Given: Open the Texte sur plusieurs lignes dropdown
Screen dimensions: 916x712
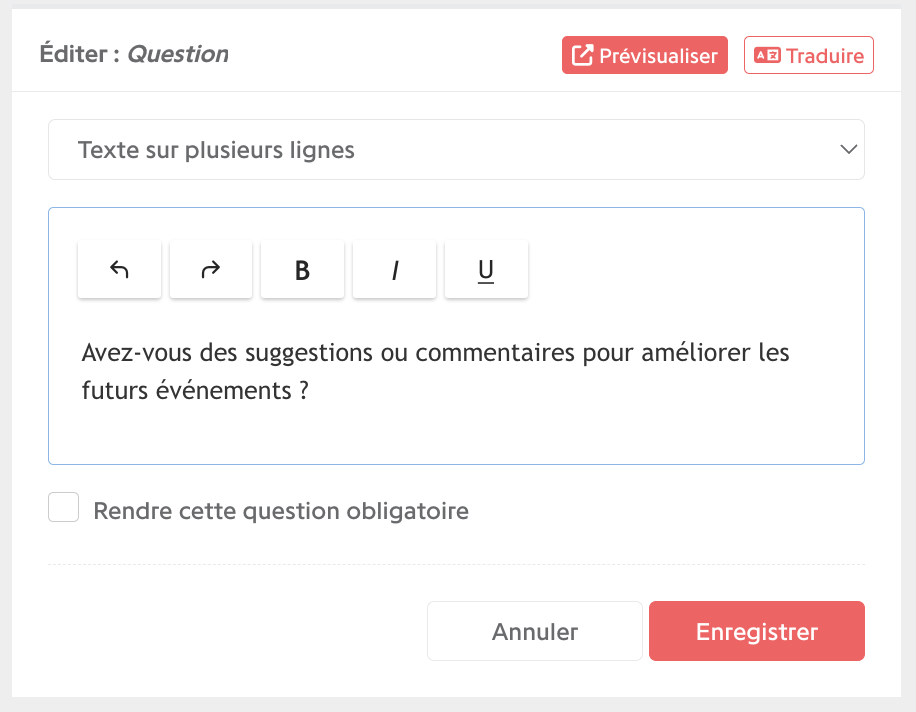Looking at the screenshot, I should pyautogui.click(x=456, y=150).
